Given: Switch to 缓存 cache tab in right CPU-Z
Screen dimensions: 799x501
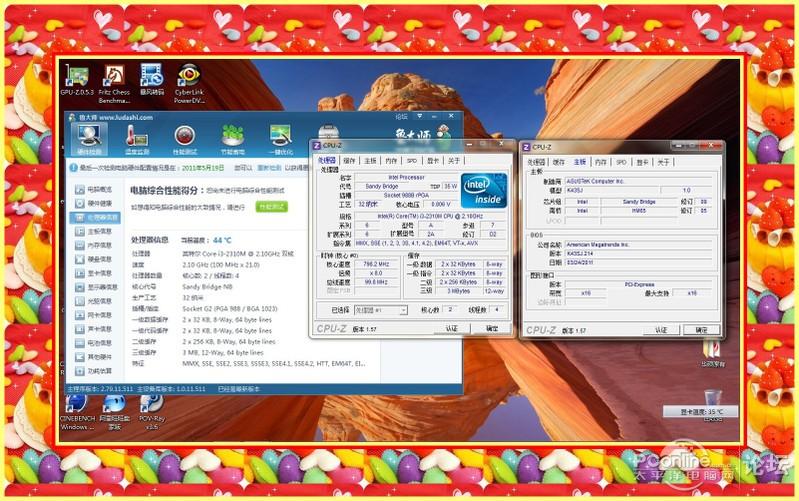Looking at the screenshot, I should 559,162.
